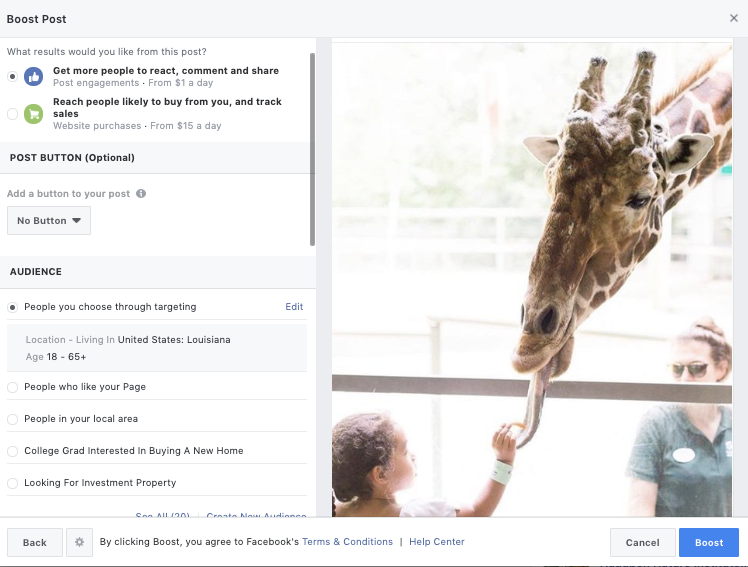
Task: Open the Terms & Conditions link
Action: pos(347,542)
